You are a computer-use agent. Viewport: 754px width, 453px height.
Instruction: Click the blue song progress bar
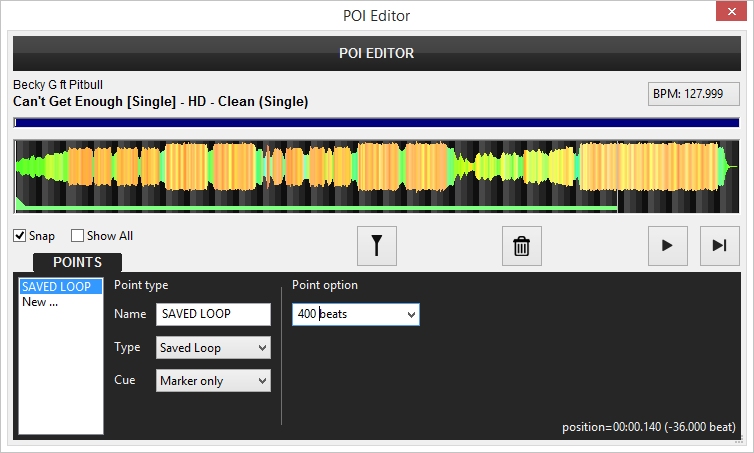[376, 123]
